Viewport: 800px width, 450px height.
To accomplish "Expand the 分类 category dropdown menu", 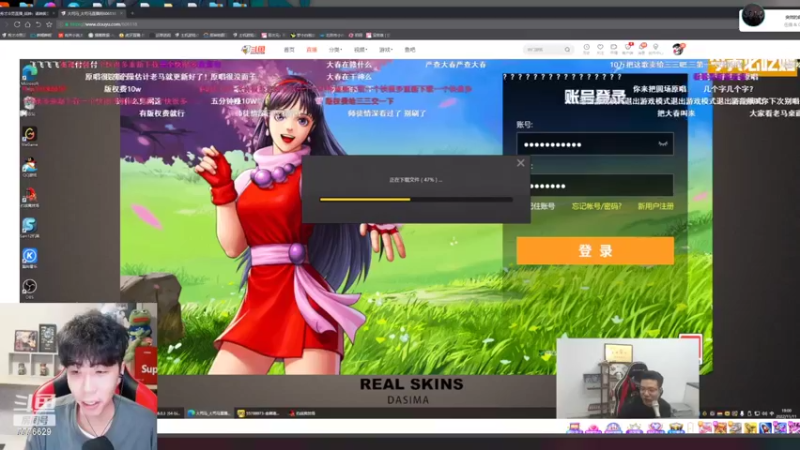I will (x=335, y=49).
